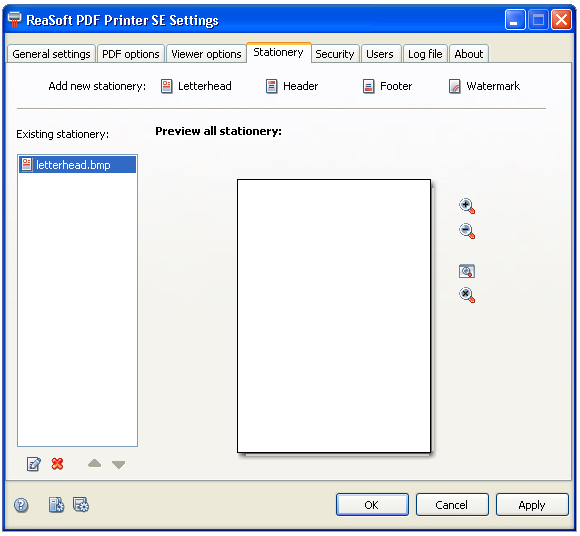Fit preview to window with zoom icon
The image size is (580, 536).
(467, 271)
